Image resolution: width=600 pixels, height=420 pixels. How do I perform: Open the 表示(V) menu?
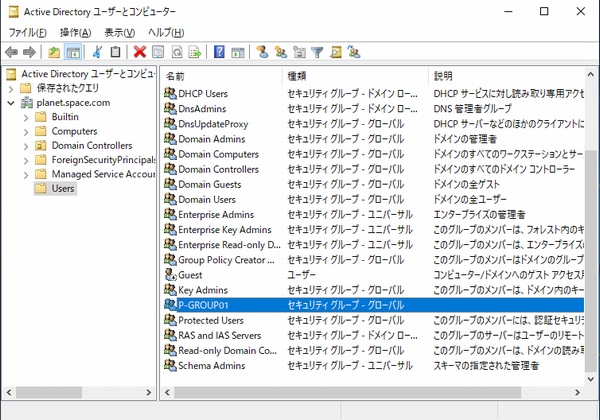point(120,33)
